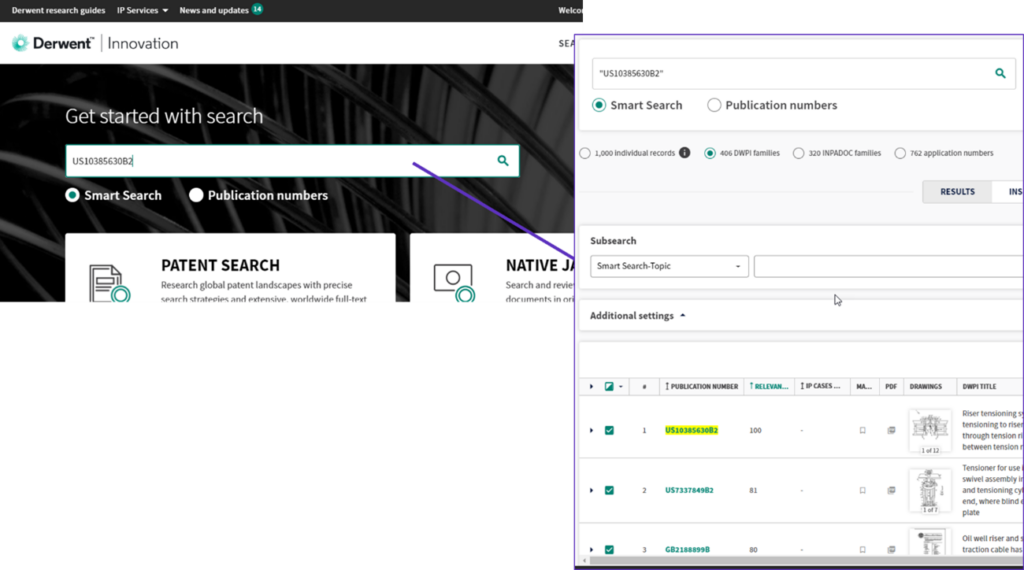Screen dimensions: 1024x570
Task: Open the Smart Search-Topic subsearch dropdown
Action: (669, 266)
